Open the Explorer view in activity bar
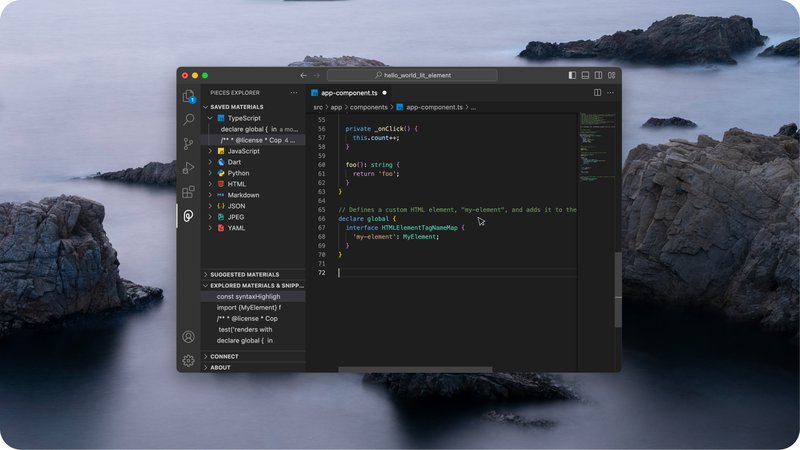 pos(189,96)
